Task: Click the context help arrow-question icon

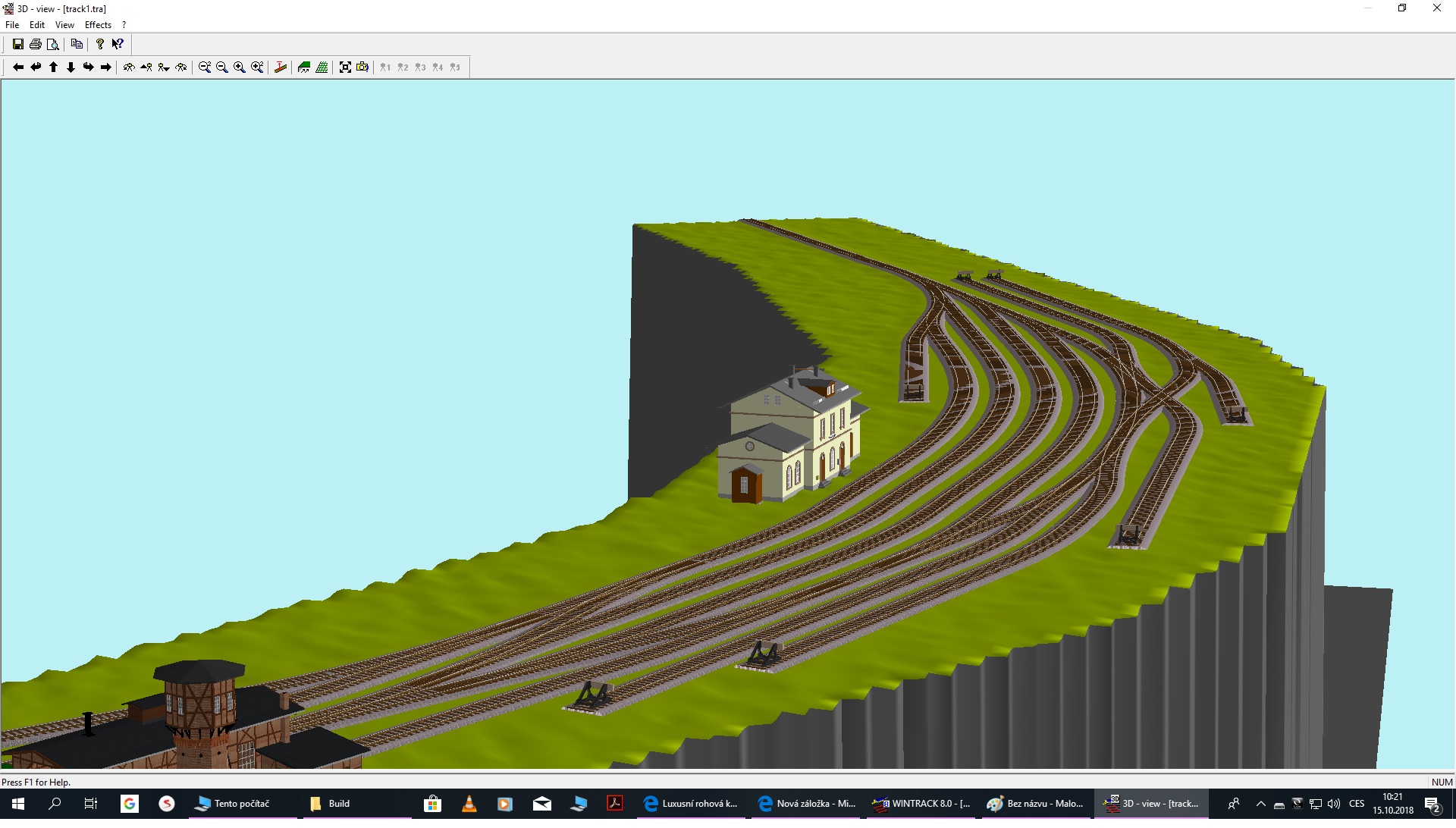Action: click(118, 44)
